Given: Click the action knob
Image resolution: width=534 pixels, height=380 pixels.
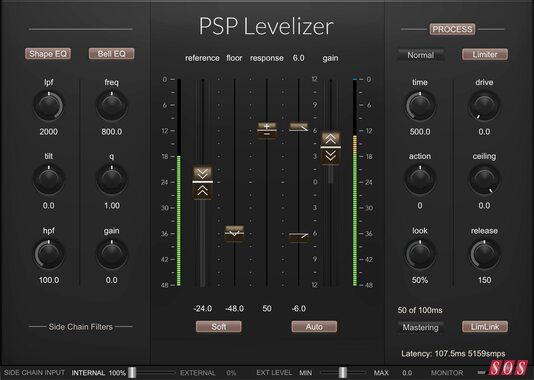Looking at the screenshot, I should coord(420,180).
